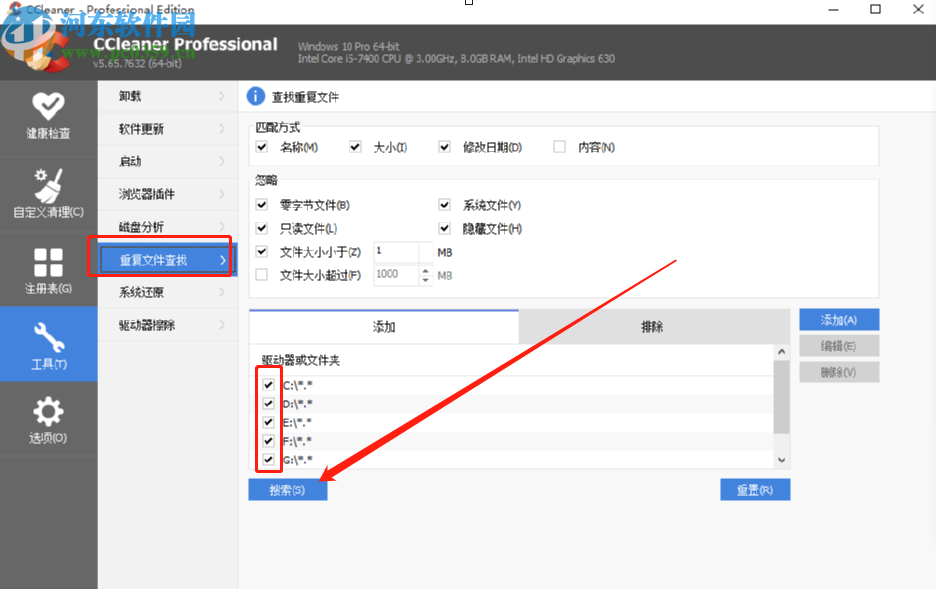
Task: Open the 驱动器擦除 tools menu item
Action: pyautogui.click(x=168, y=325)
